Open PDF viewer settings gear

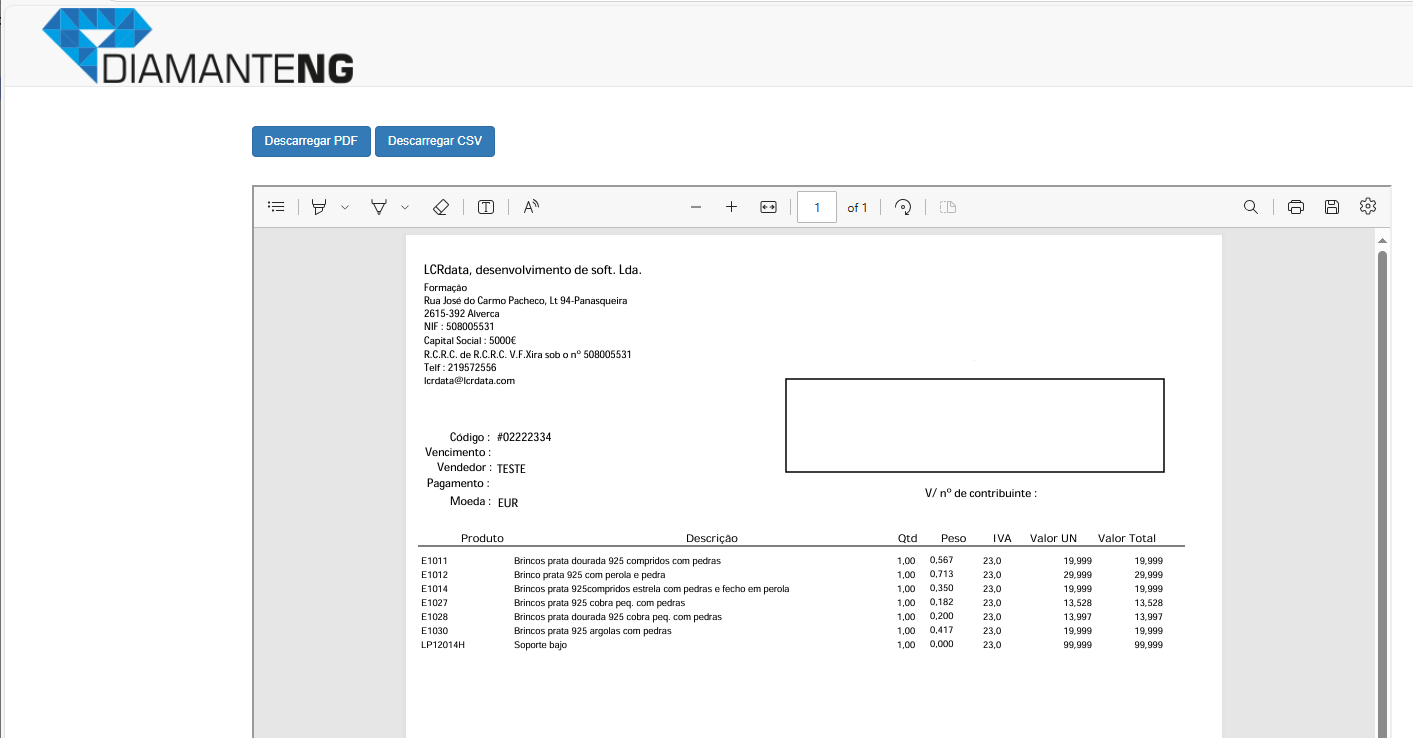click(1368, 206)
